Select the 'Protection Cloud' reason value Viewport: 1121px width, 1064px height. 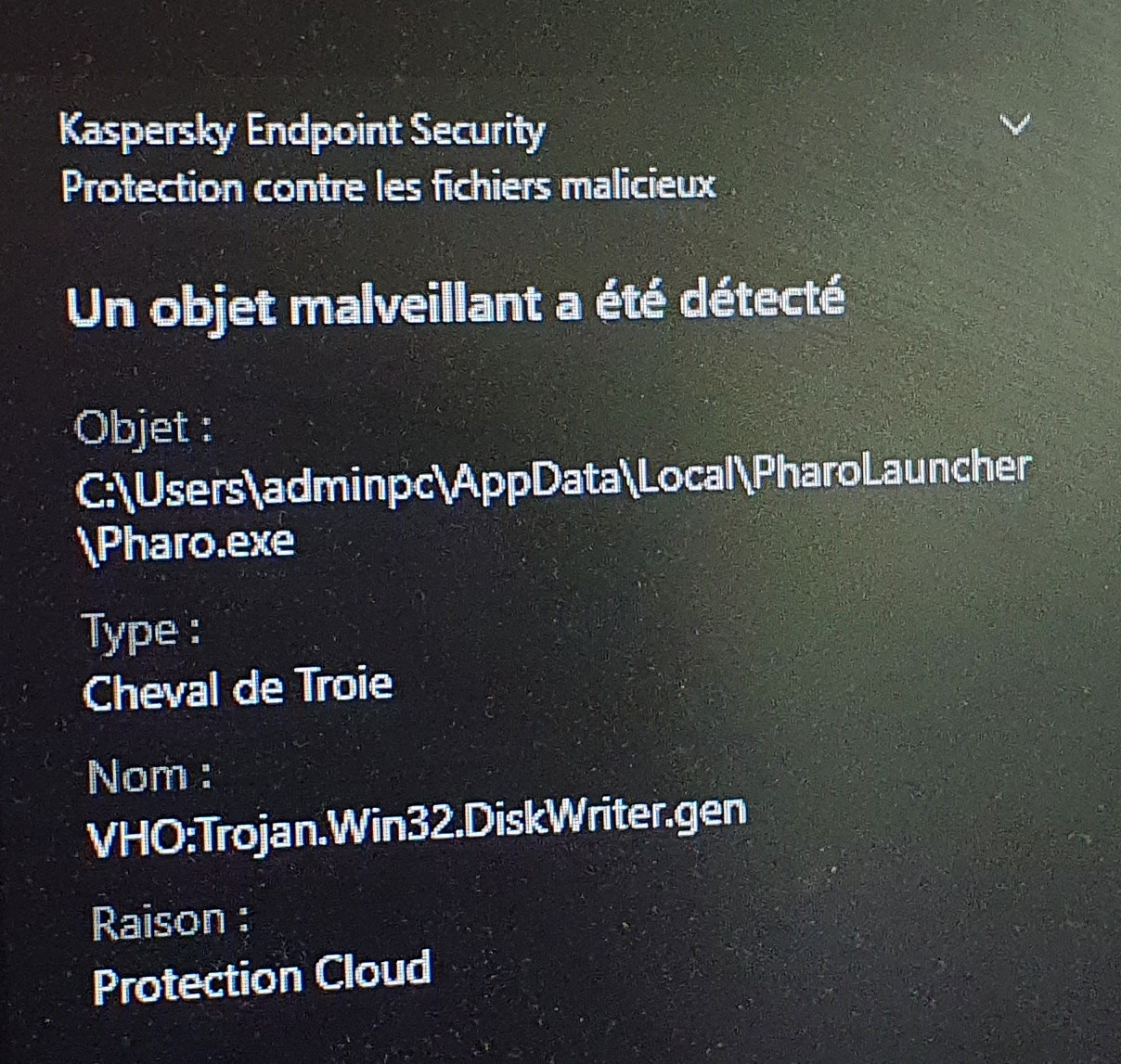pyautogui.click(x=263, y=978)
